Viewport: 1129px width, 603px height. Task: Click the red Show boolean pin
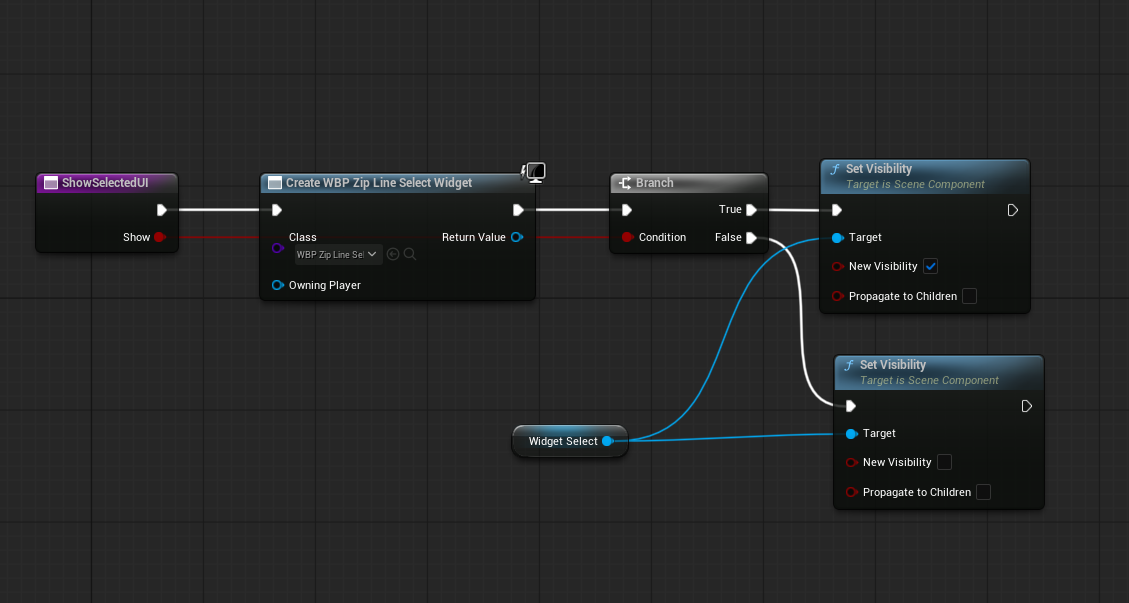(159, 237)
